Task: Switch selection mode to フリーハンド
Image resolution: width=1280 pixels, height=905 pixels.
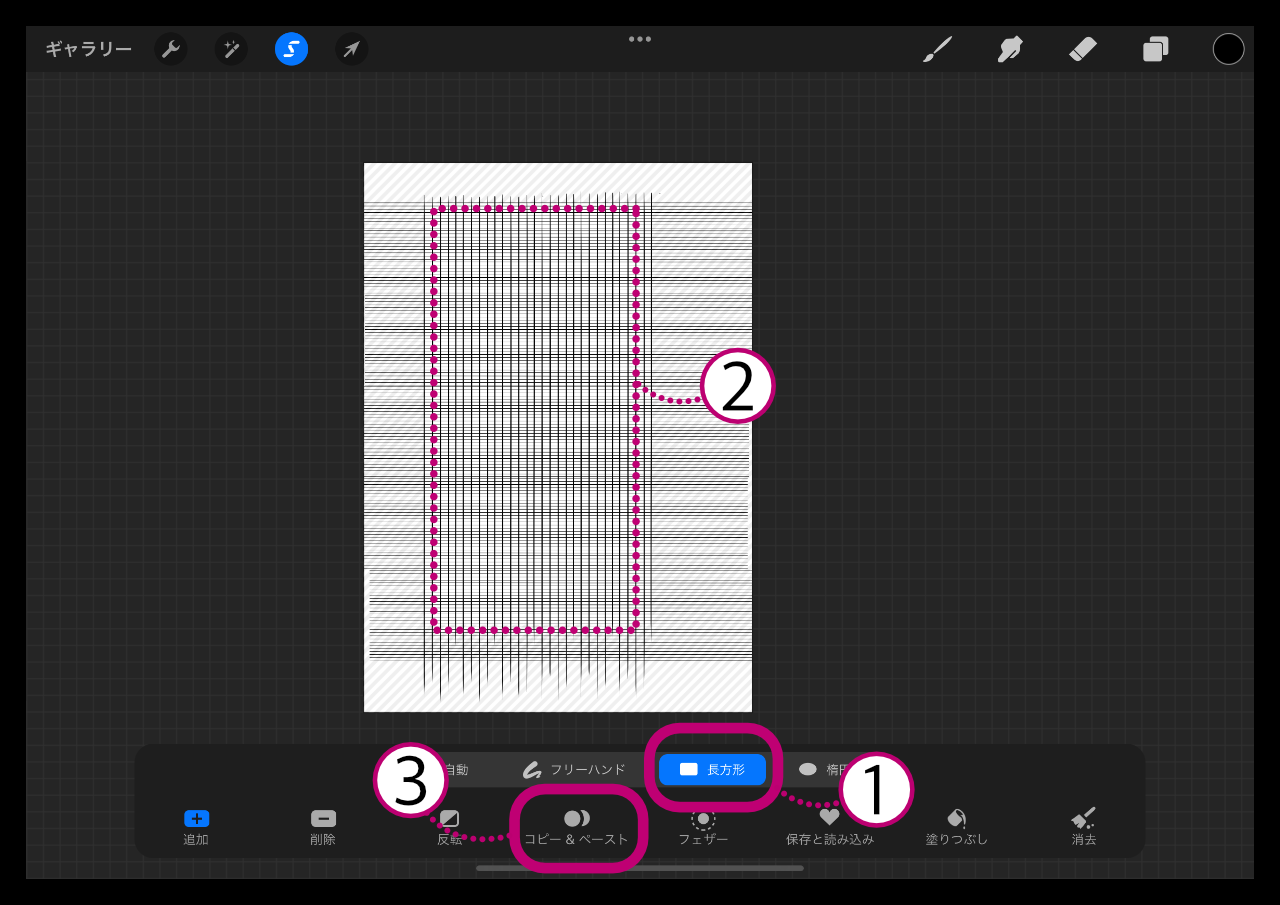Action: pyautogui.click(x=574, y=770)
